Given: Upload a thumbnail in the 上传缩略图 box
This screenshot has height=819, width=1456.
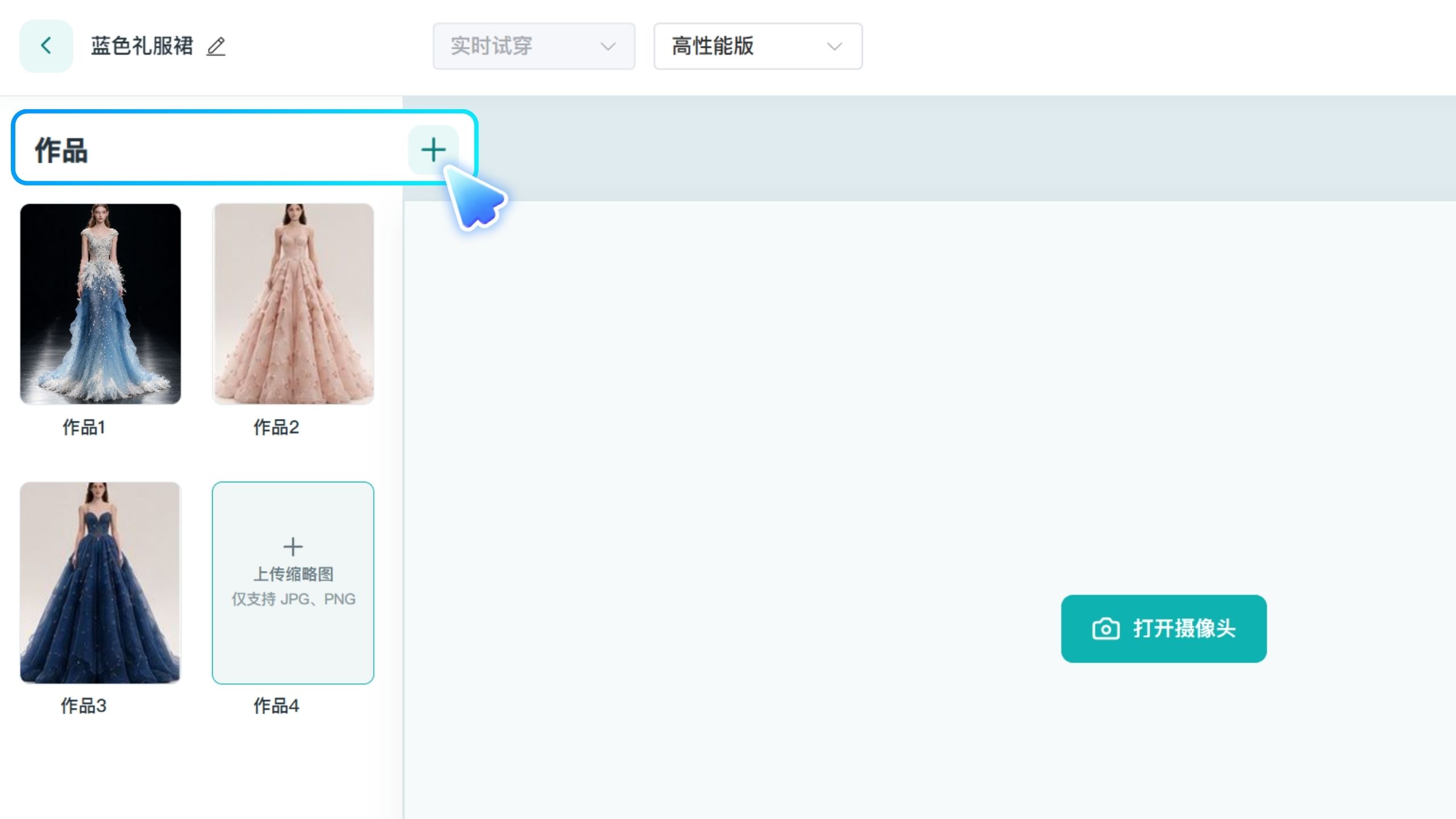Looking at the screenshot, I should tap(293, 583).
